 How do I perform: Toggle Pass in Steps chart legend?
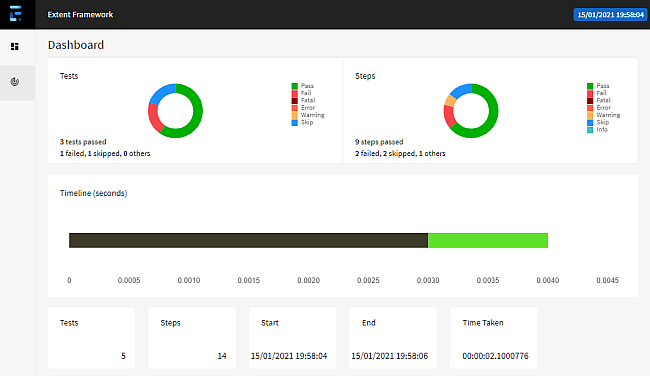click(598, 86)
